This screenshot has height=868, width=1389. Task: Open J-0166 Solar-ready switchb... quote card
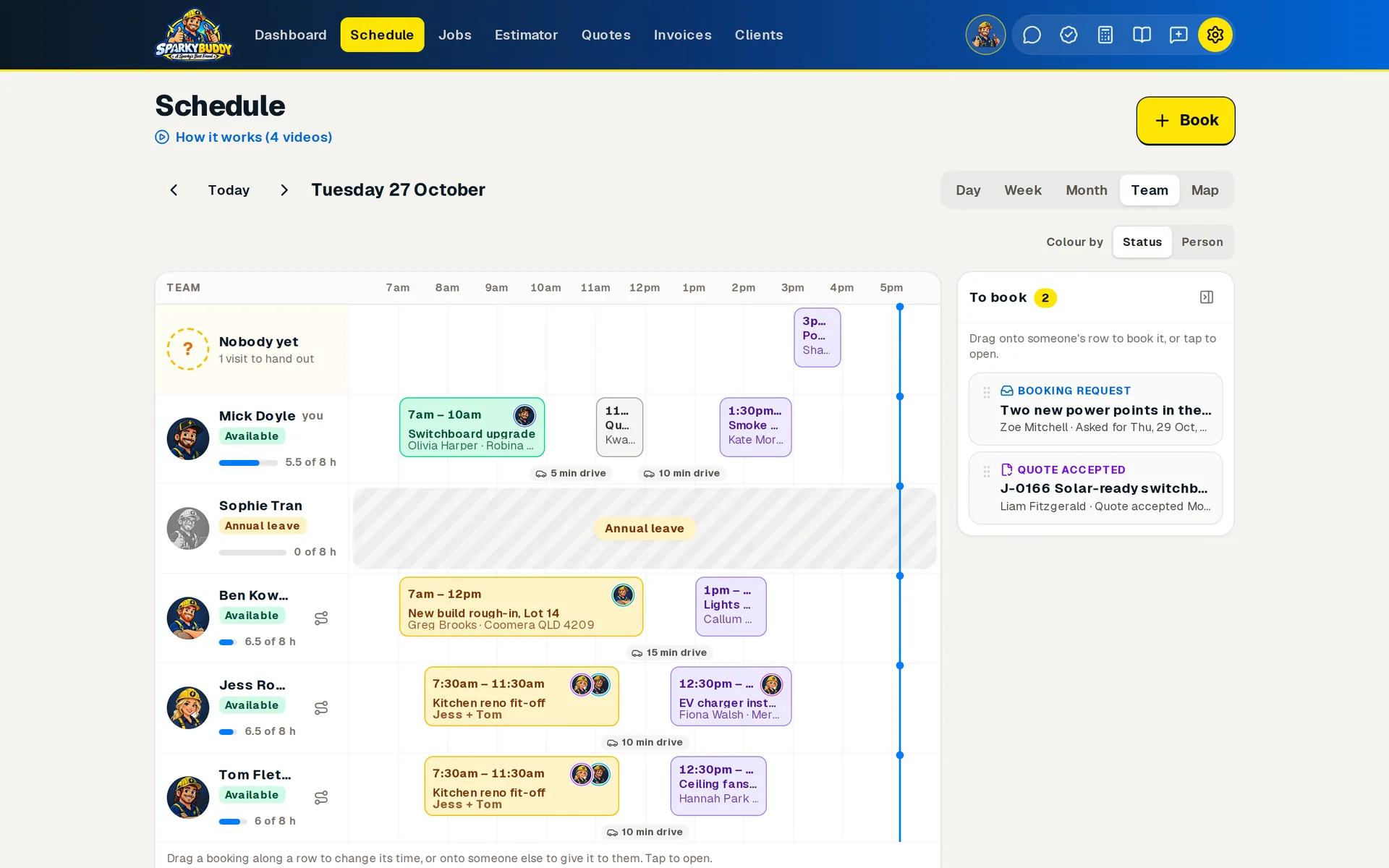pyautogui.click(x=1095, y=488)
